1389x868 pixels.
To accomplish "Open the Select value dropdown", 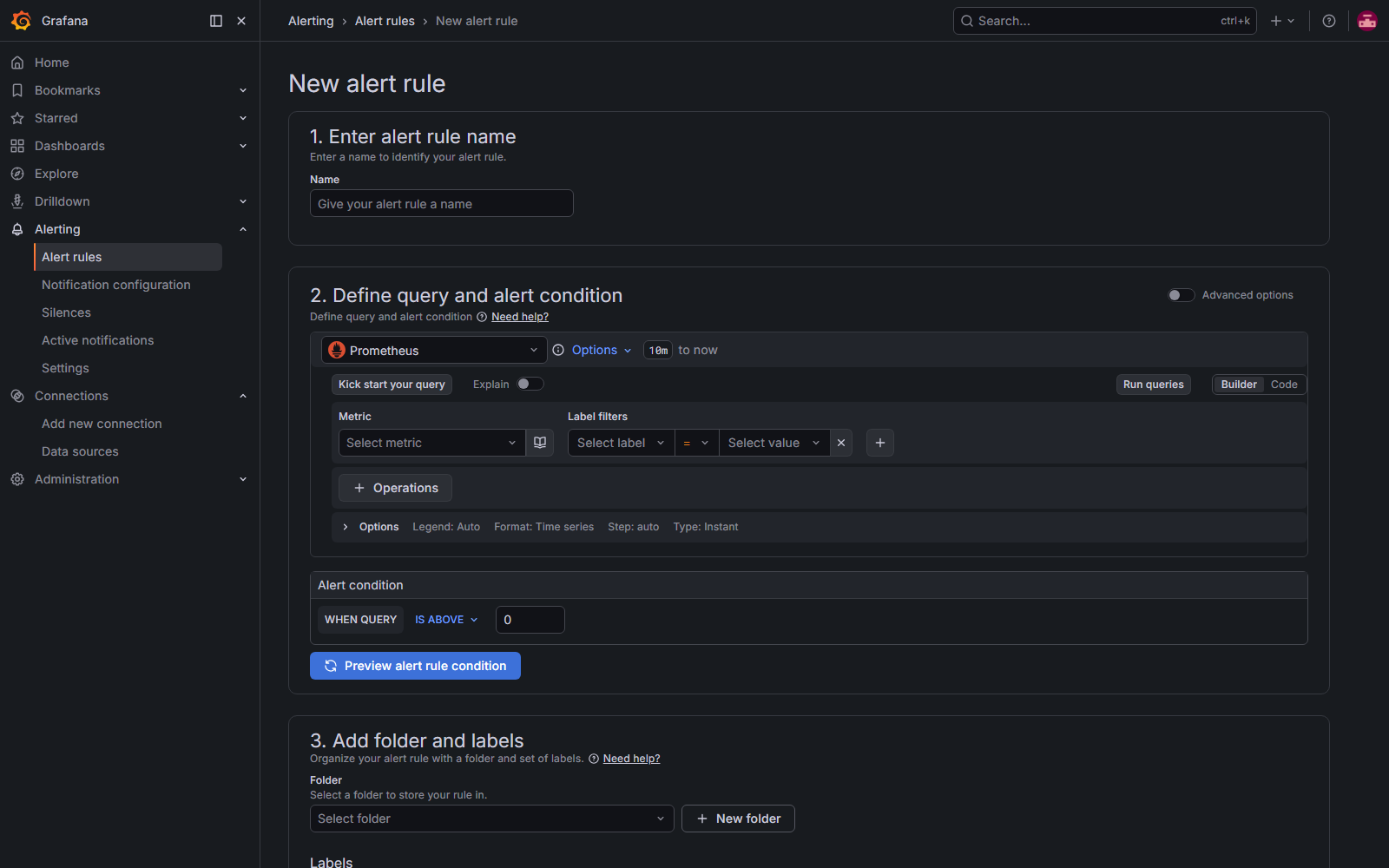I will point(774,443).
